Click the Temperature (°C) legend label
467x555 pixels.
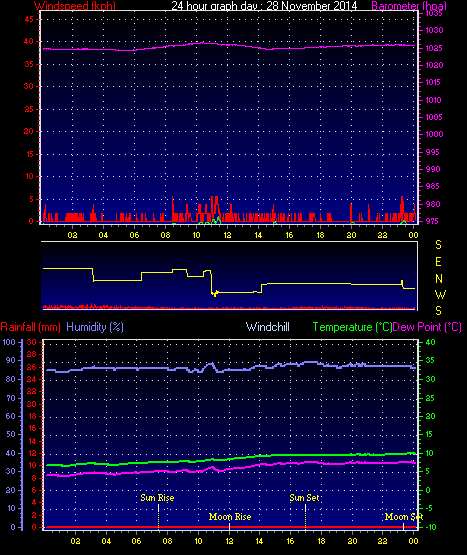pos(352,327)
